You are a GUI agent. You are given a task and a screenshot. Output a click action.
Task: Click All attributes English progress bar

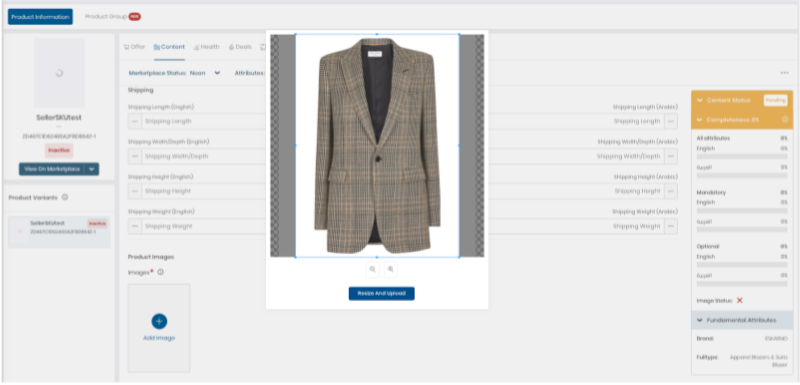742,157
